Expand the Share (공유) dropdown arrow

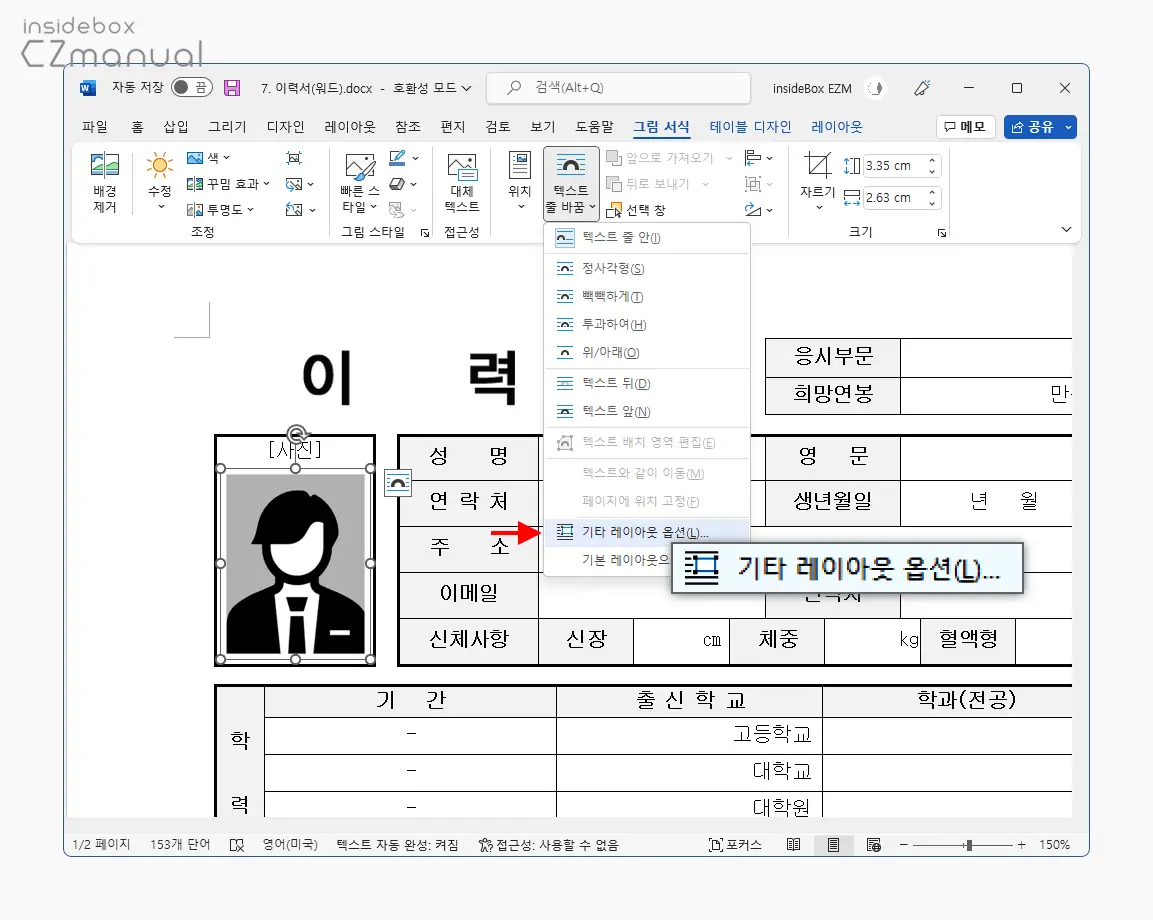tap(1068, 127)
